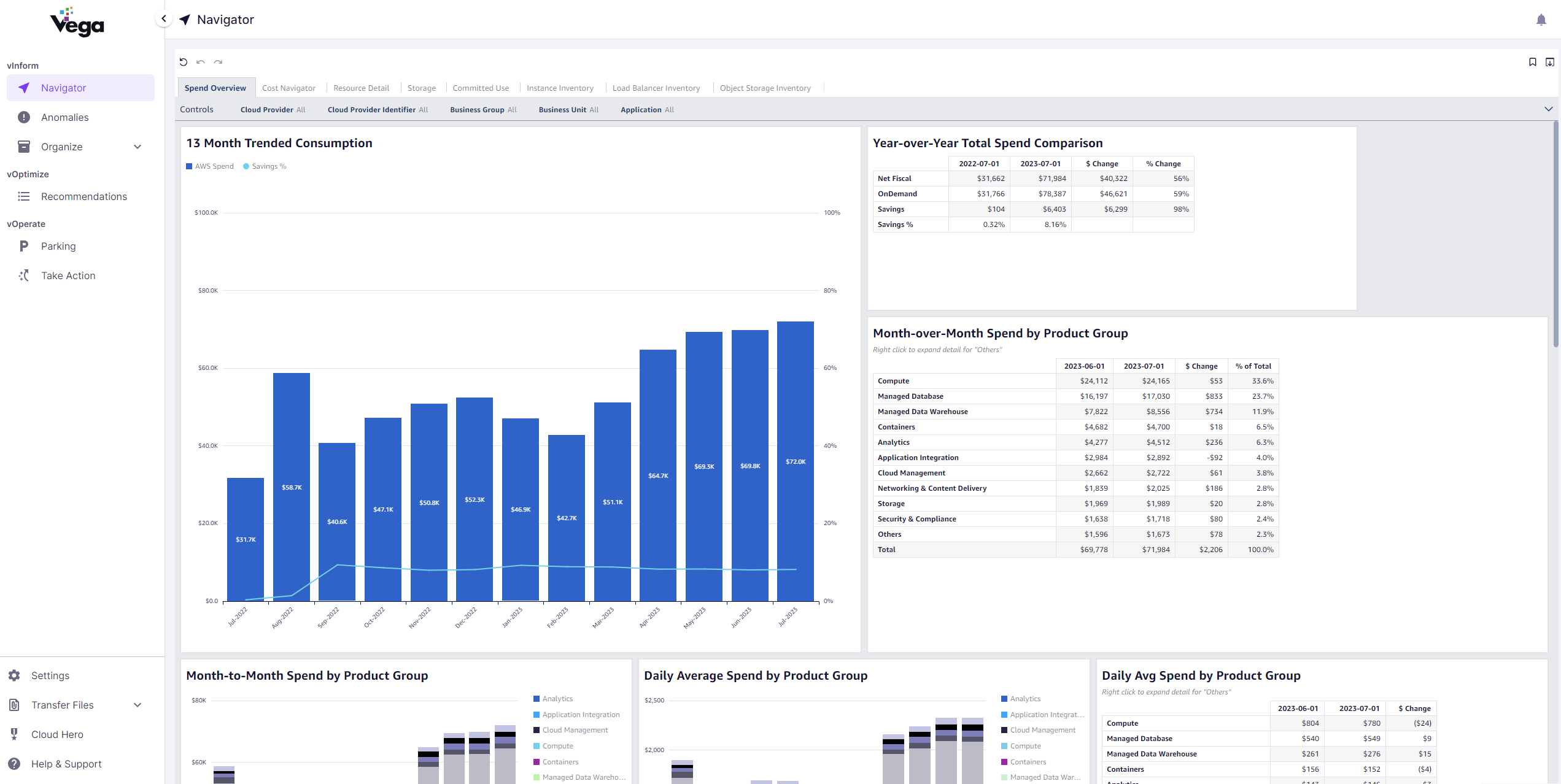Click the redo arrow icon
Image resolution: width=1561 pixels, height=784 pixels.
[218, 62]
